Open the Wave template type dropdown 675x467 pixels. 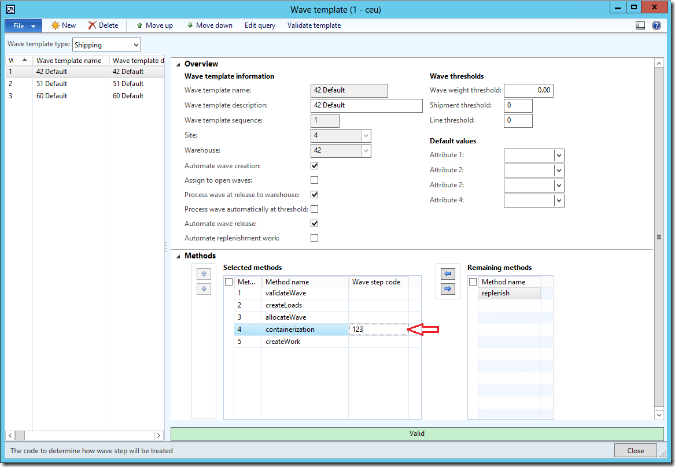pos(134,45)
